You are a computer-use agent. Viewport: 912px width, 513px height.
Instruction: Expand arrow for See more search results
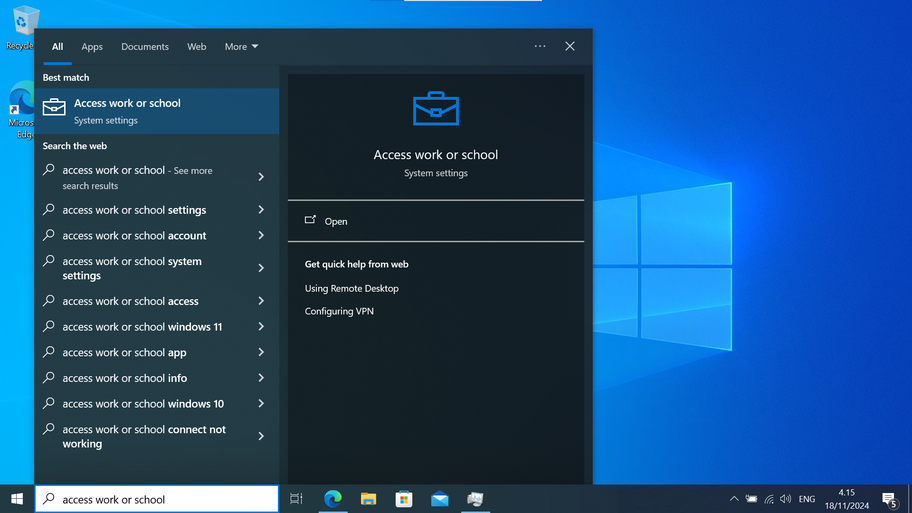(x=261, y=177)
